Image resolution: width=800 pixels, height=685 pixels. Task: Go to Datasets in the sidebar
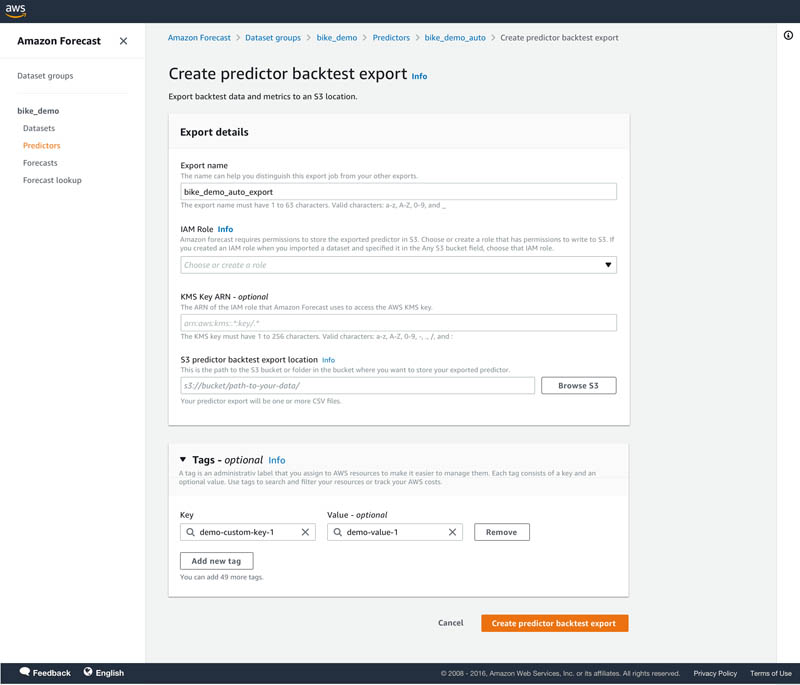point(39,128)
